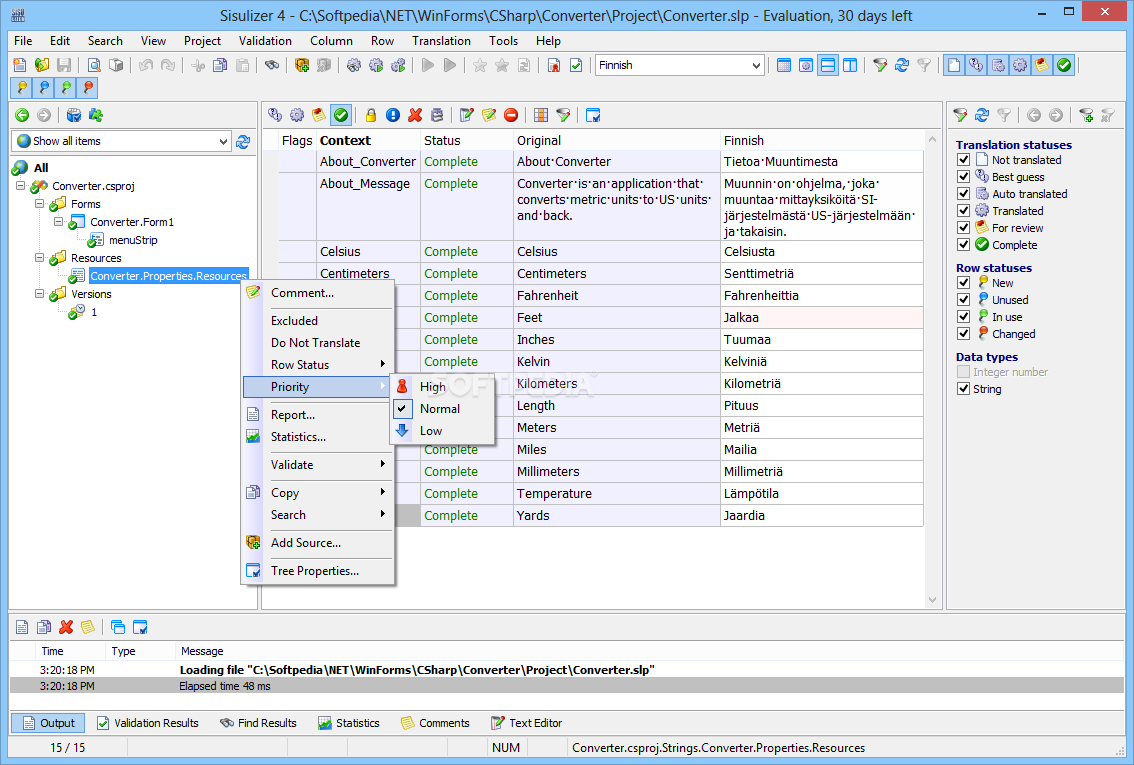1134x765 pixels.
Task: Click the Finnish column header
Action: pos(822,140)
